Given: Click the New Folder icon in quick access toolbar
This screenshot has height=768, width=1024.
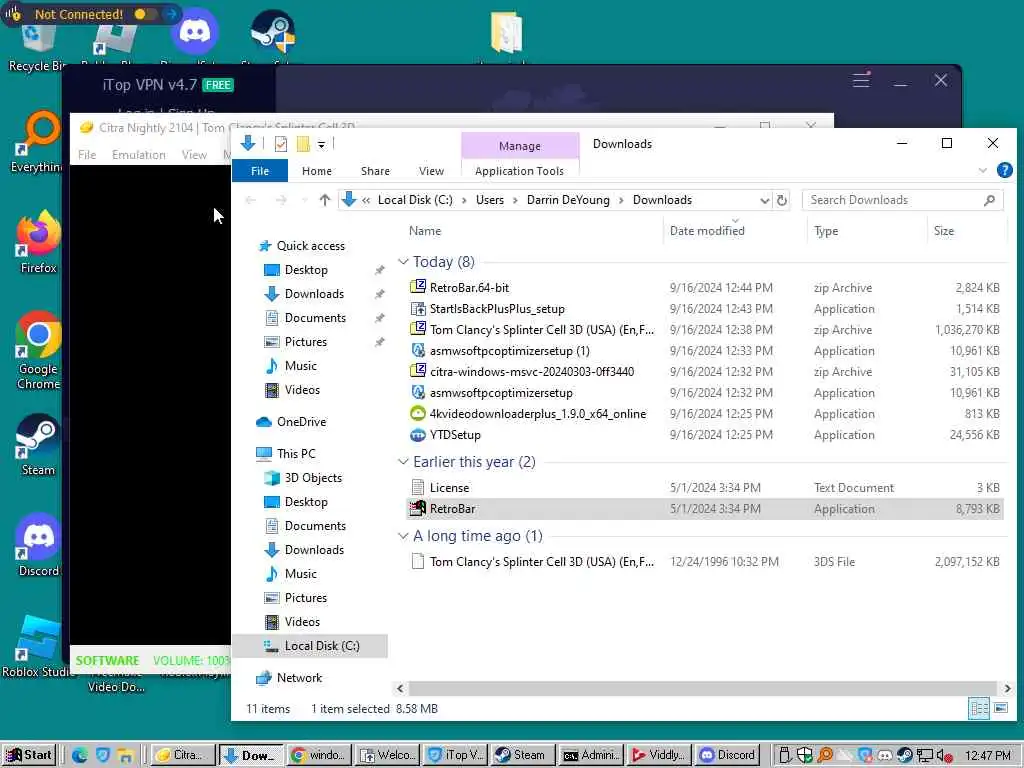Looking at the screenshot, I should point(303,144).
